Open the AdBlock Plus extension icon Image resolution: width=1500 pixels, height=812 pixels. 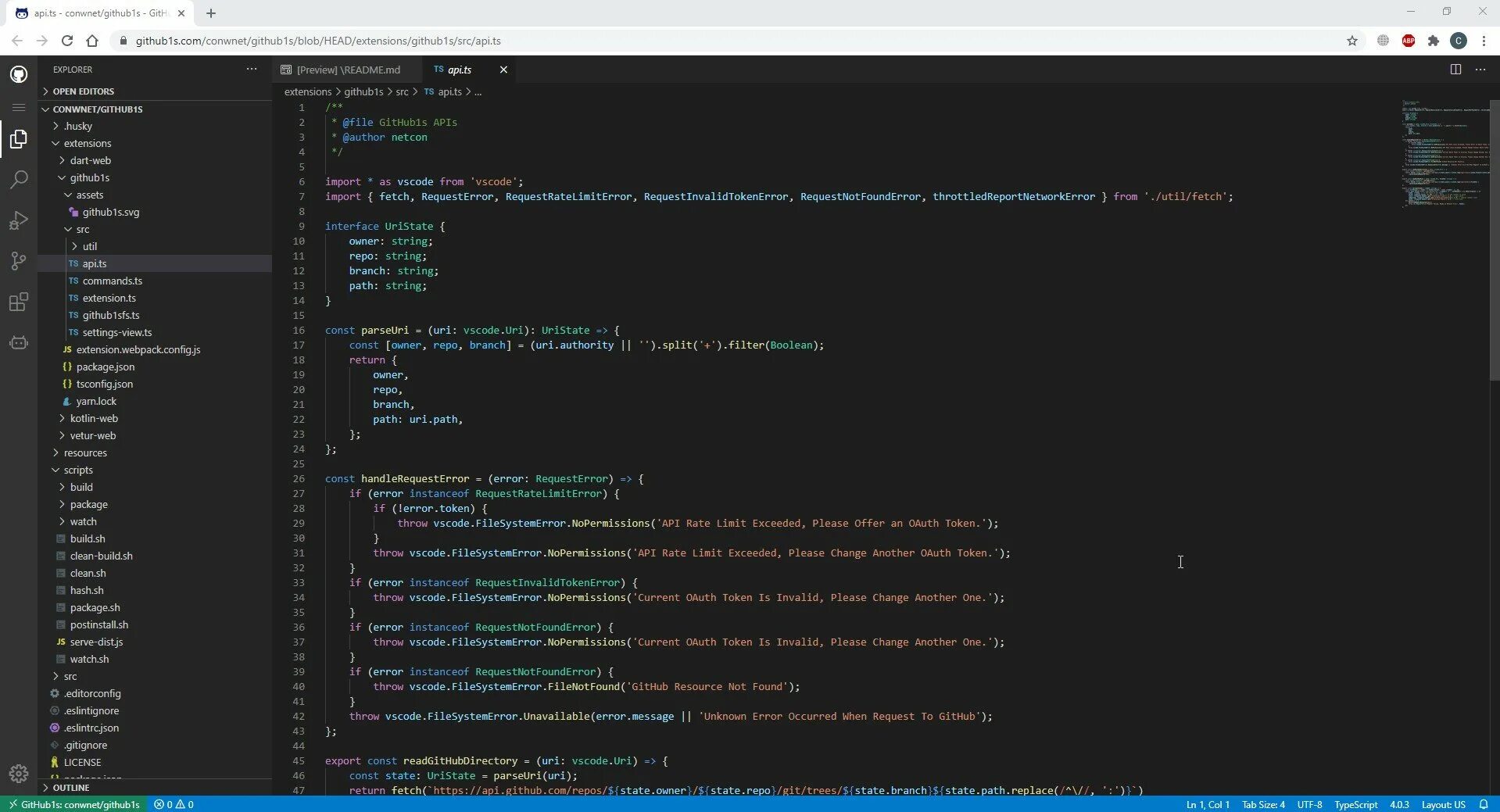1409,41
